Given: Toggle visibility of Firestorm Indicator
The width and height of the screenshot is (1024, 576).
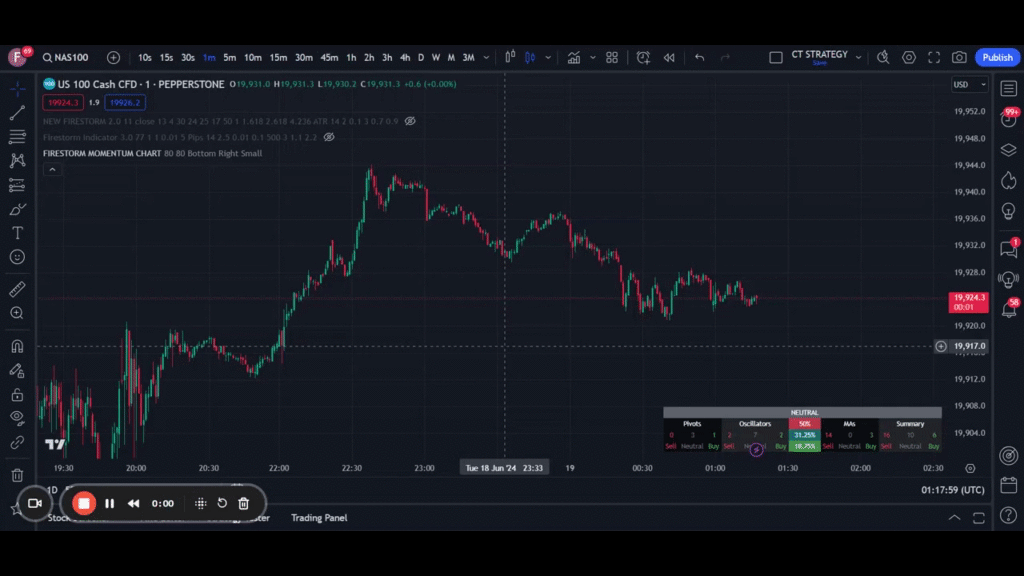Looking at the screenshot, I should pos(328,137).
